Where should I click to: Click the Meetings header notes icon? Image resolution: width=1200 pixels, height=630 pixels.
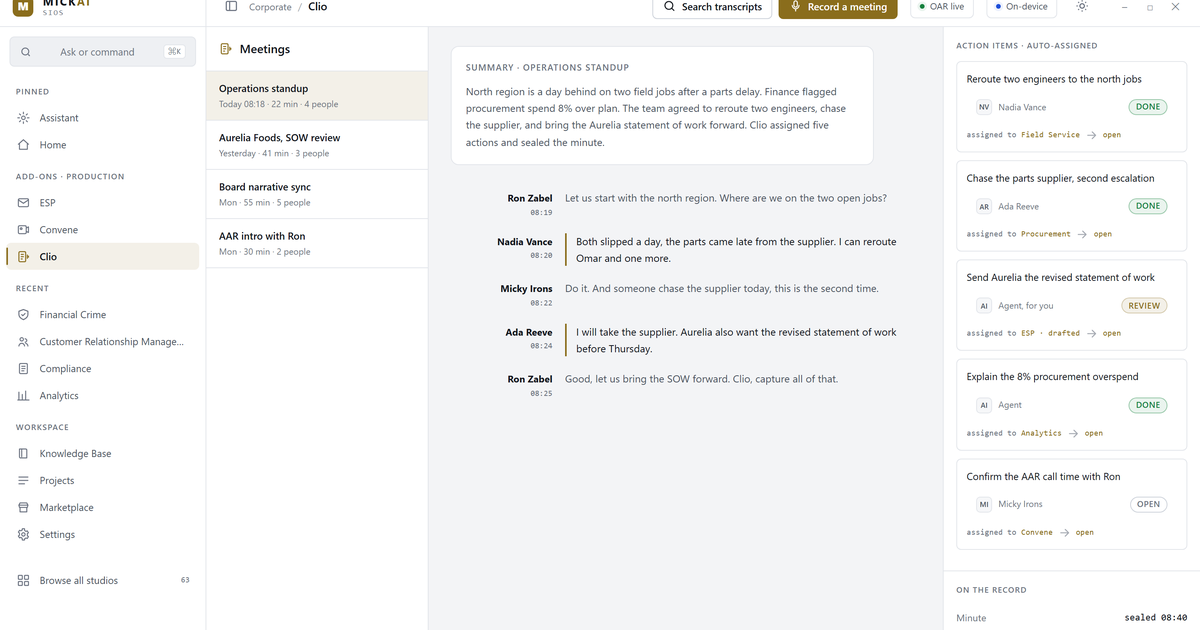[226, 49]
